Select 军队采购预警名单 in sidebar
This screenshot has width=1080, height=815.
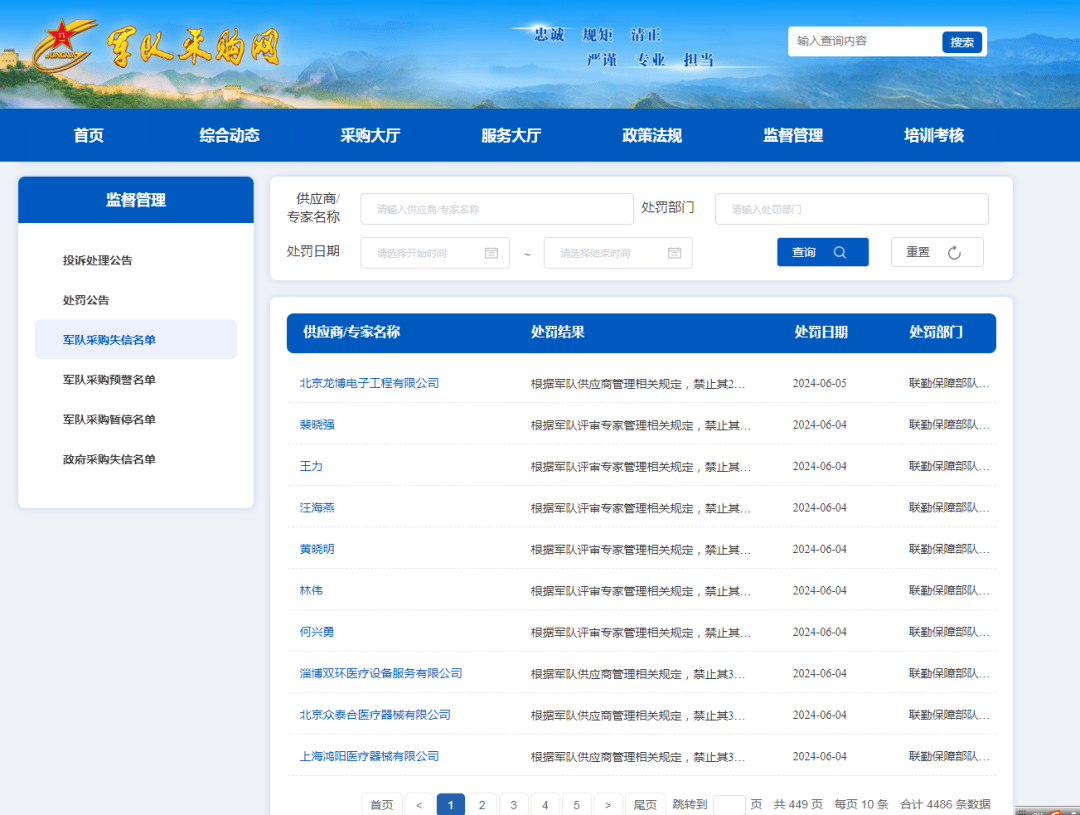[110, 380]
